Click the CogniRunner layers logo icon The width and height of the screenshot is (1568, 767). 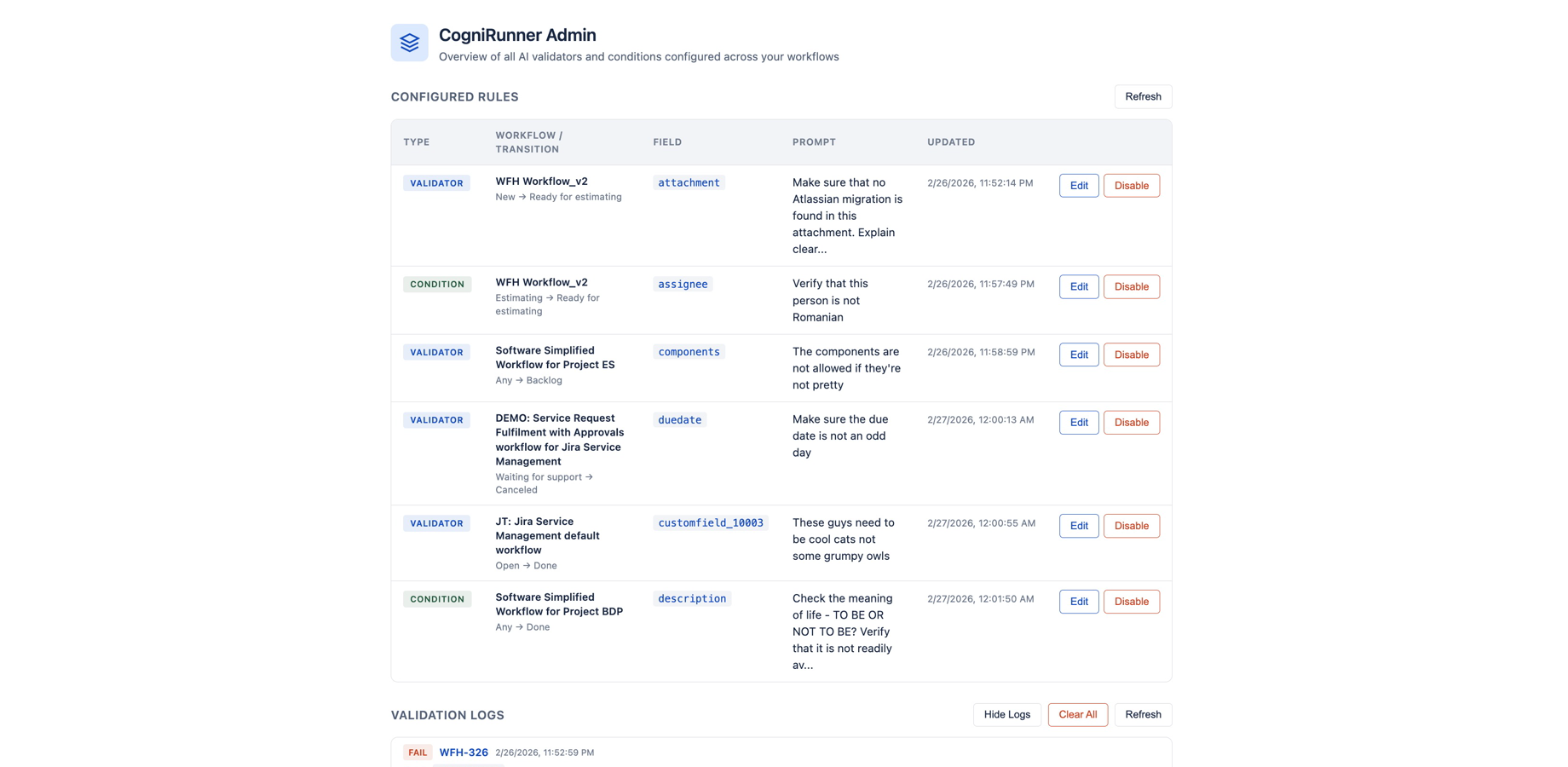coord(409,42)
